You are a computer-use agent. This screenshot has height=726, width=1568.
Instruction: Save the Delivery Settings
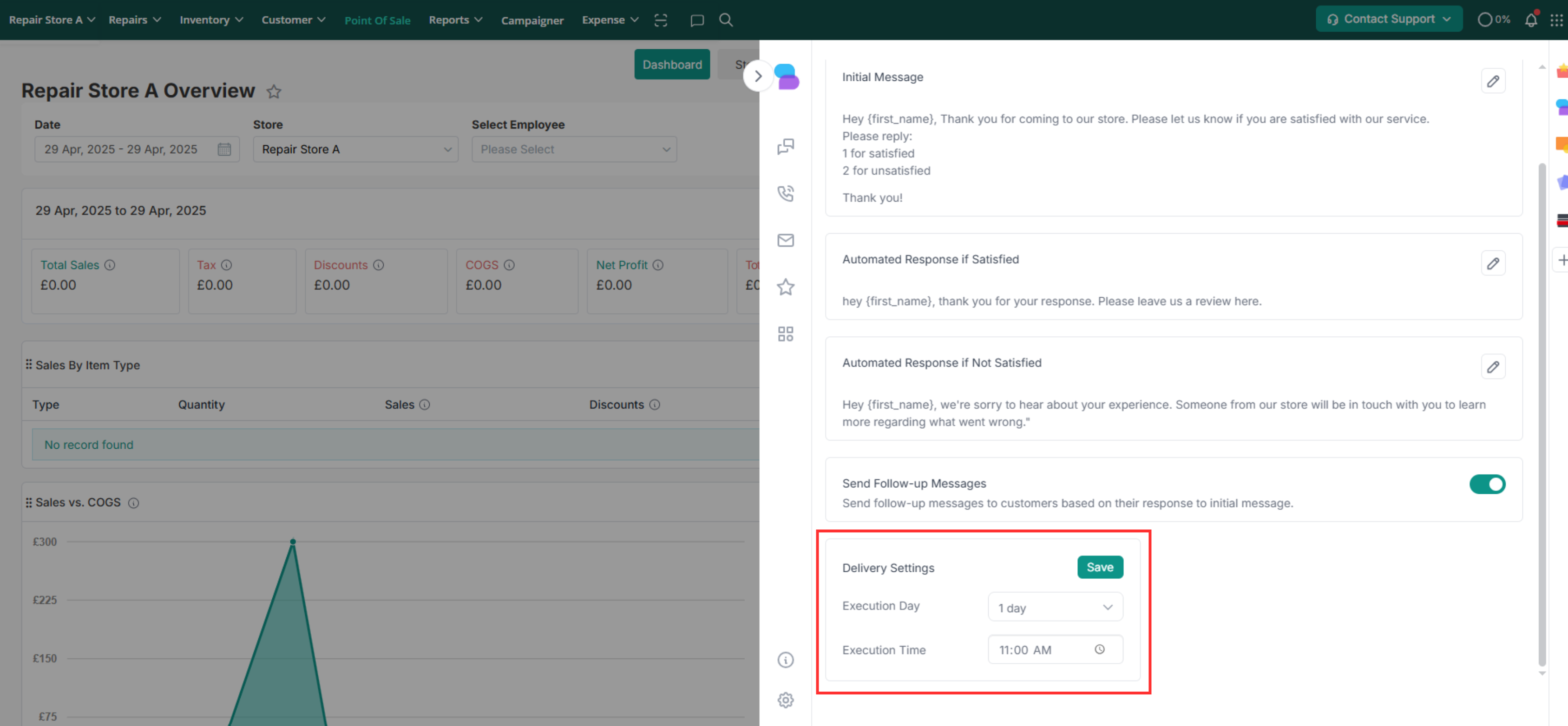(x=1099, y=567)
